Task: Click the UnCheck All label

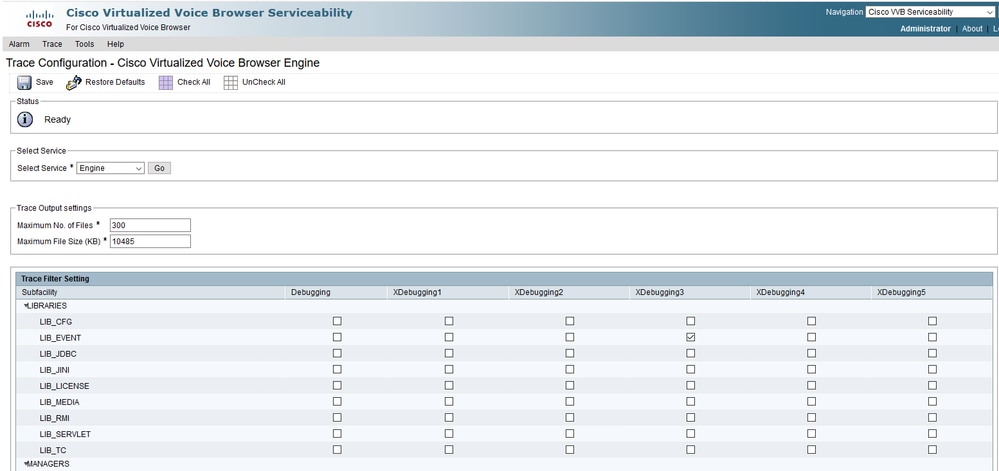Action: coord(264,82)
